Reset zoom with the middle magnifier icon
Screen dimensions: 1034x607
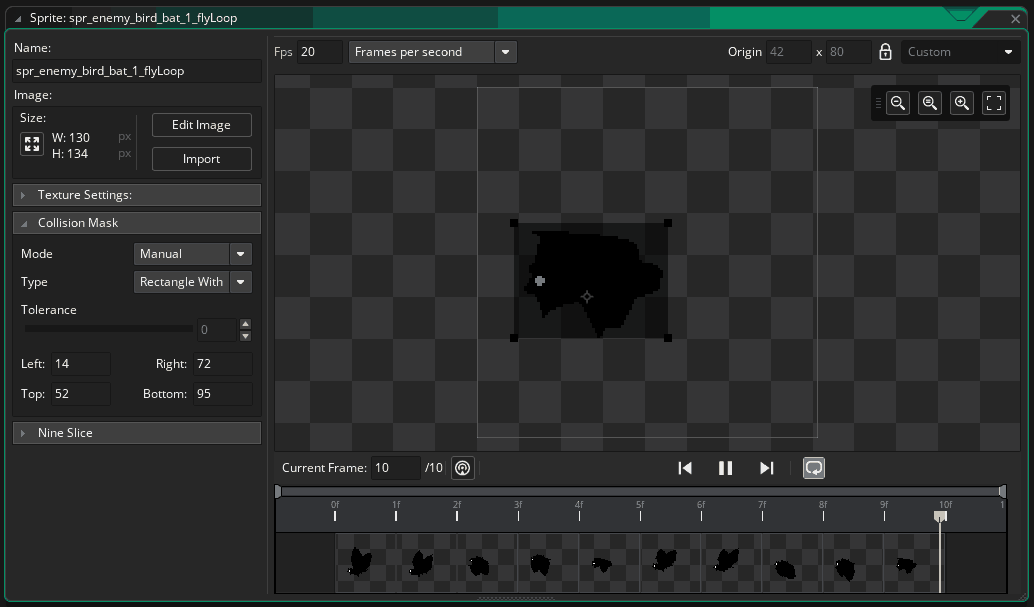[930, 103]
